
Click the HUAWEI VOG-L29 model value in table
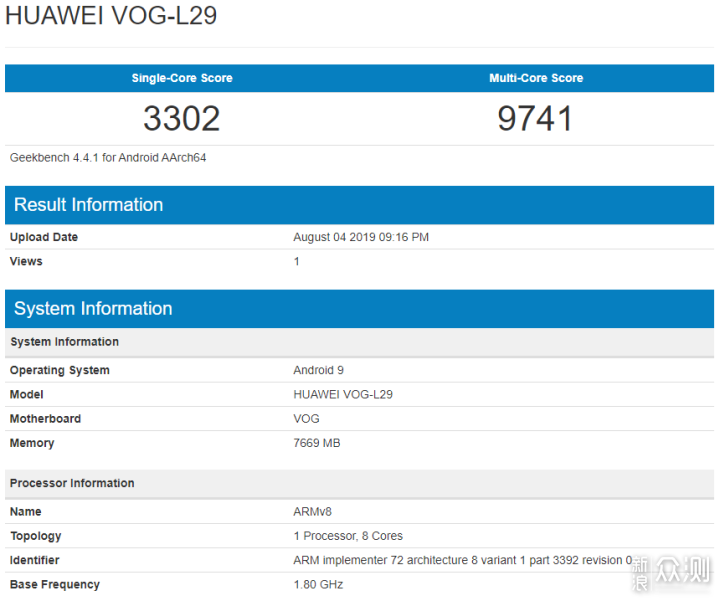click(x=343, y=395)
